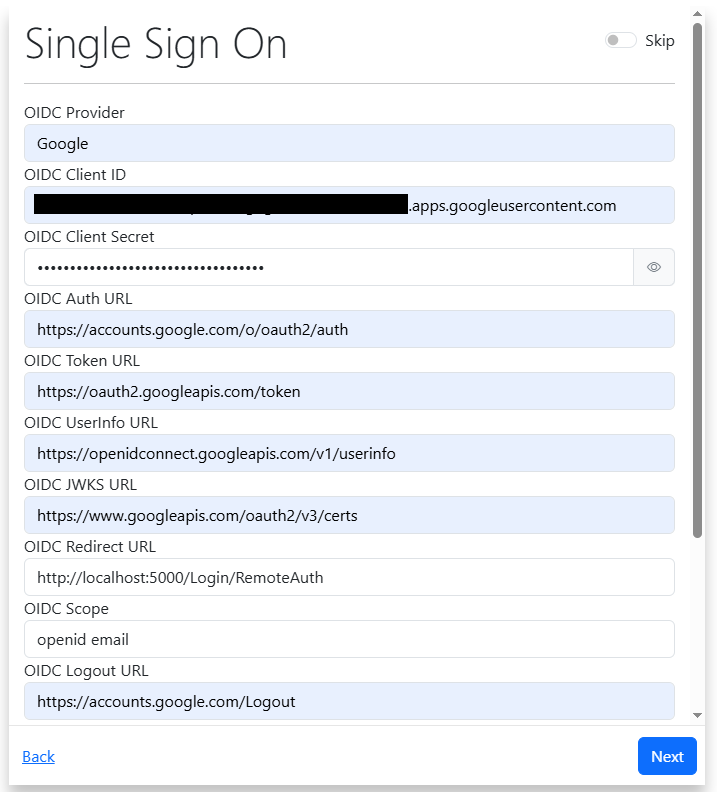
Task: Show the OIDC Client Secret with eye icon
Action: pos(654,267)
